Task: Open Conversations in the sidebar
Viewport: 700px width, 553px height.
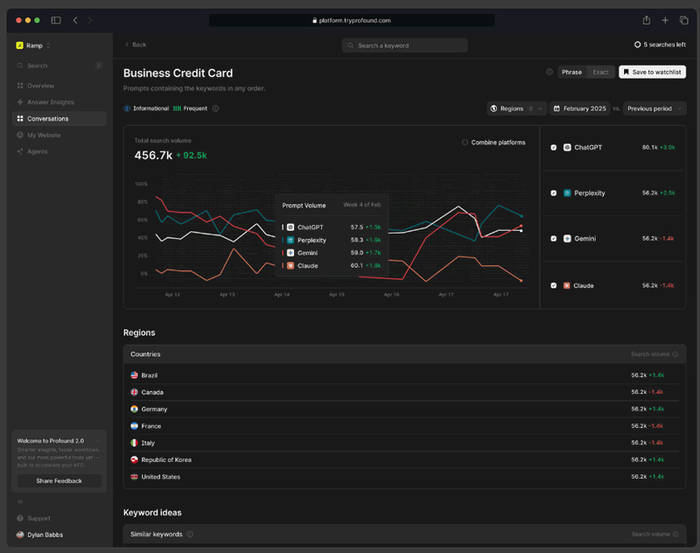Action: click(x=48, y=118)
